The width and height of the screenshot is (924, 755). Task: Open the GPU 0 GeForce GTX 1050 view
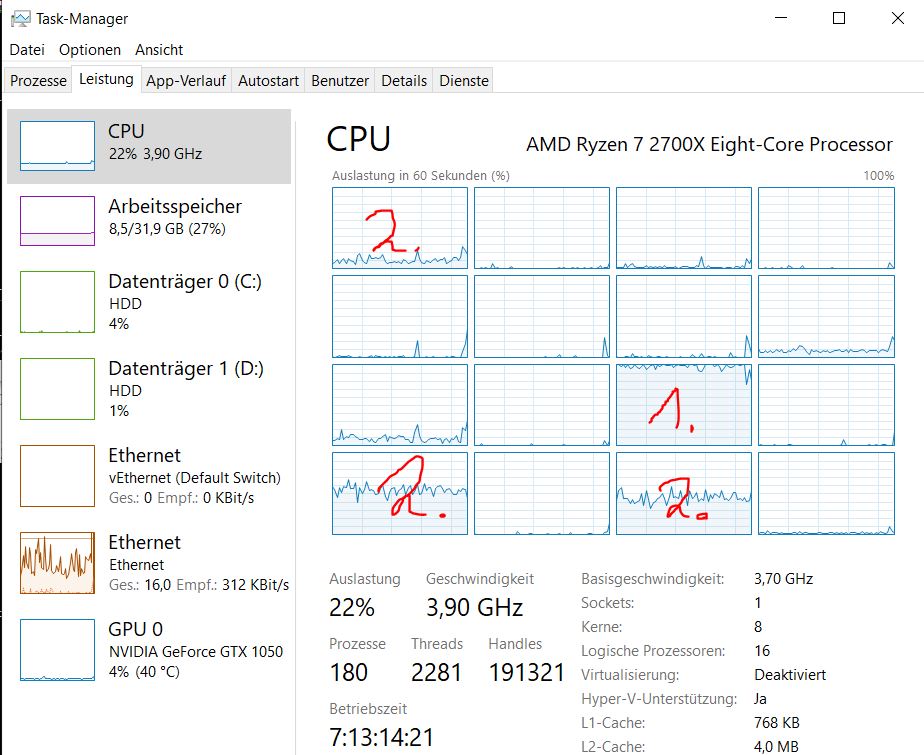point(56,650)
